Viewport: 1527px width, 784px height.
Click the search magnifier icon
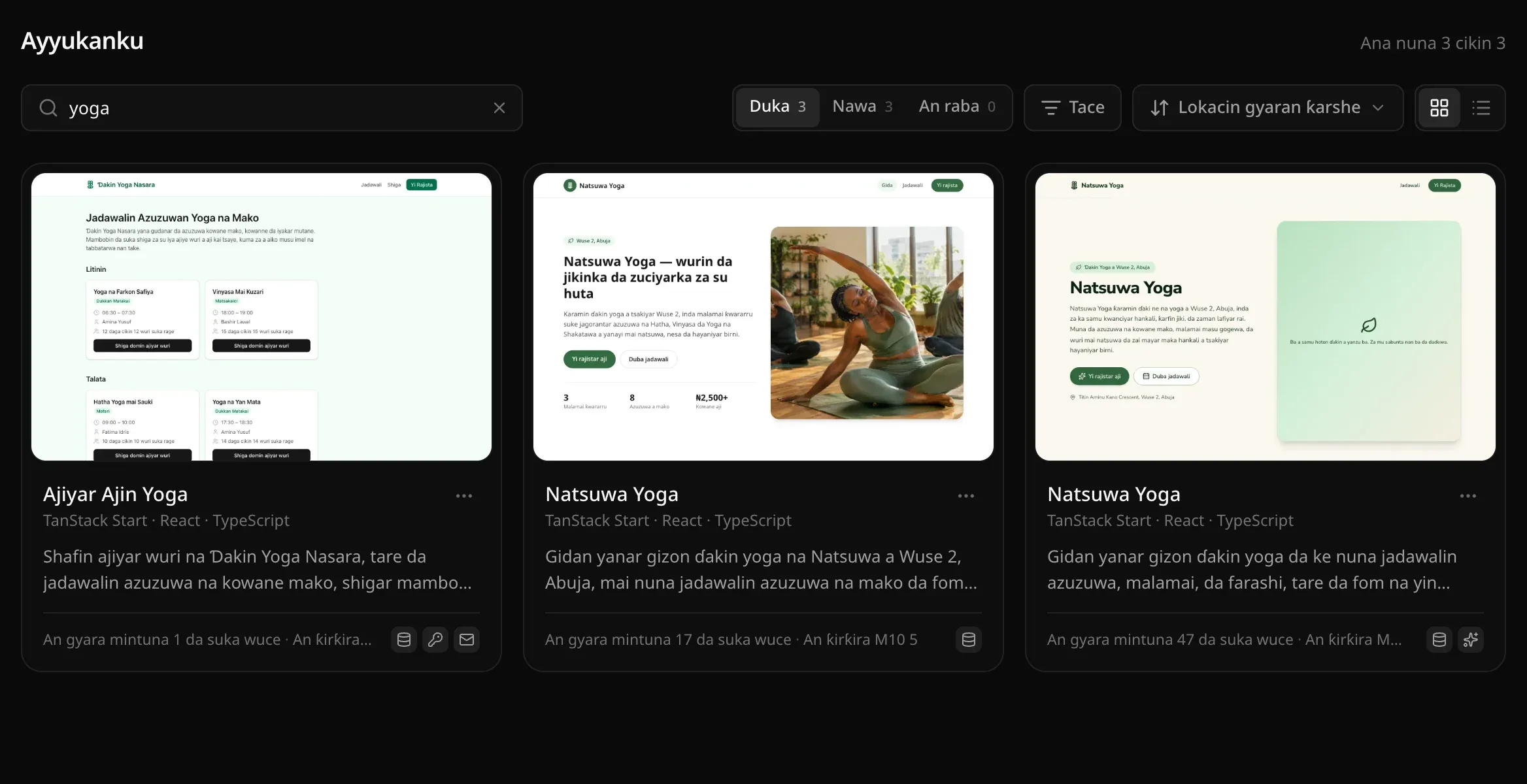[48, 108]
